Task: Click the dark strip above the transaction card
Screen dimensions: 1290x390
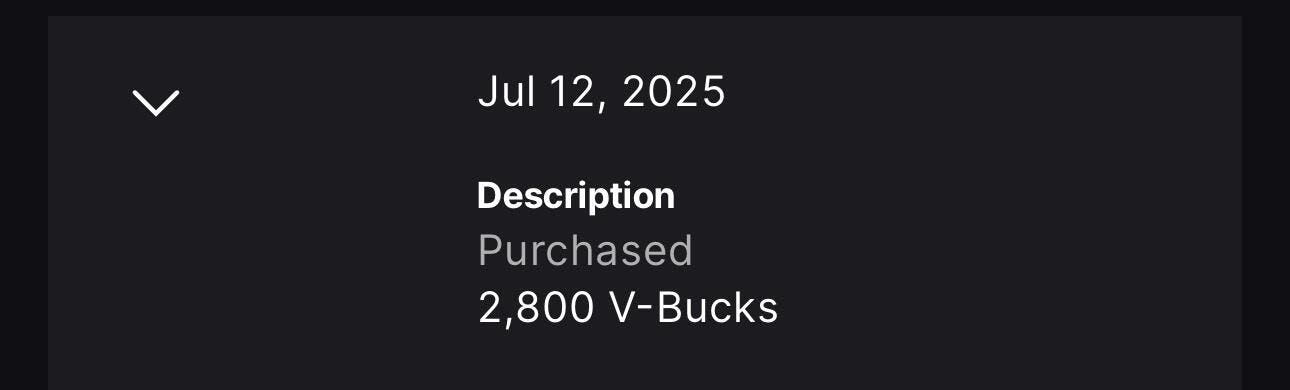Action: pos(645,7)
